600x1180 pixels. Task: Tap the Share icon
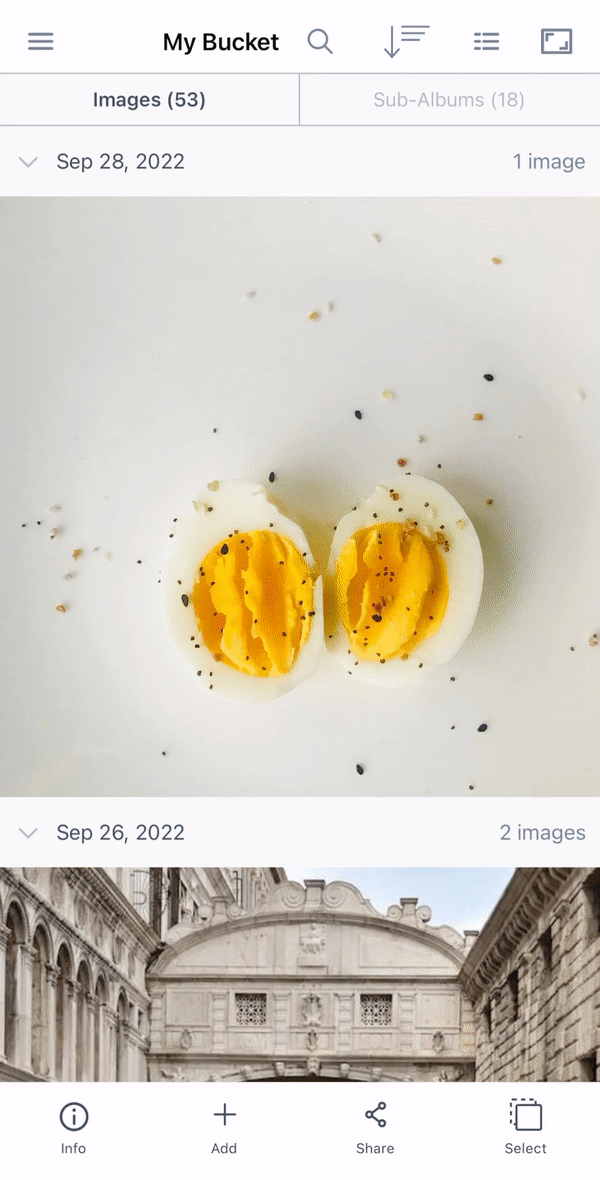375,1115
